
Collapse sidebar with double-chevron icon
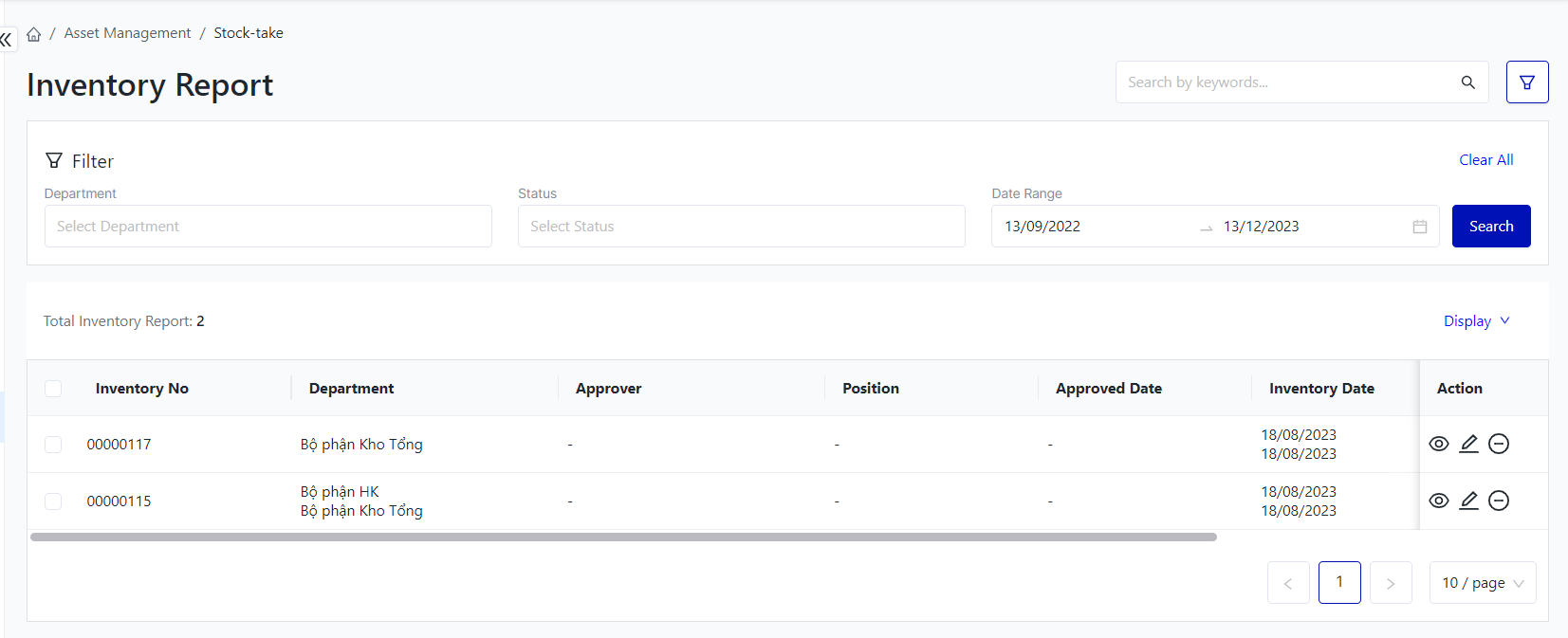pos(7,40)
